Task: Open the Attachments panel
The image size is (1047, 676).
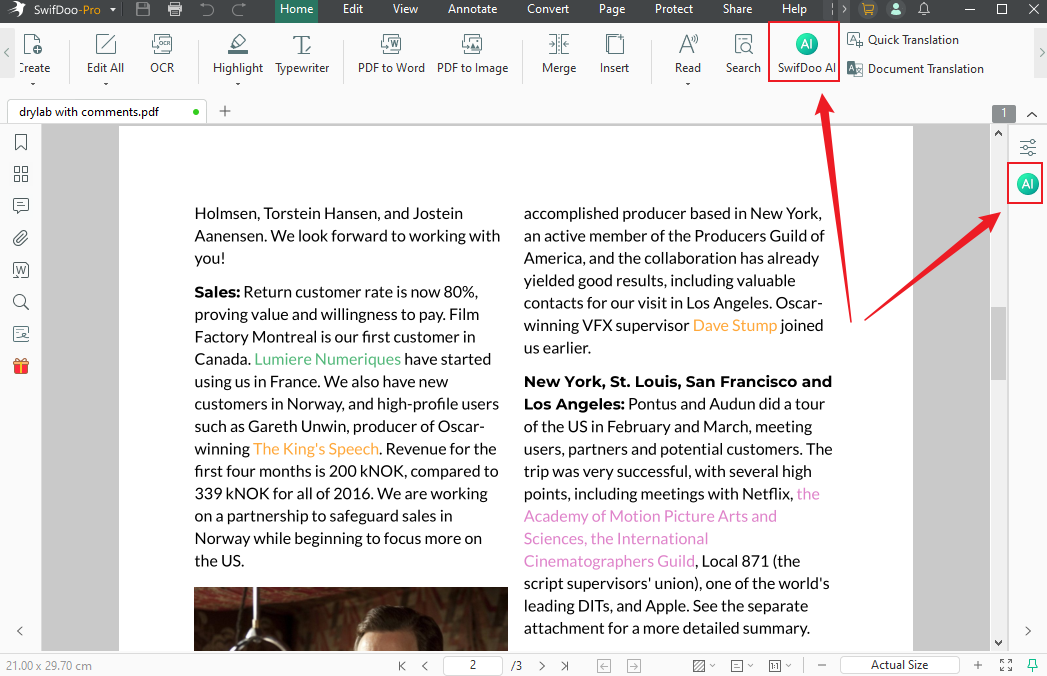Action: [x=20, y=238]
